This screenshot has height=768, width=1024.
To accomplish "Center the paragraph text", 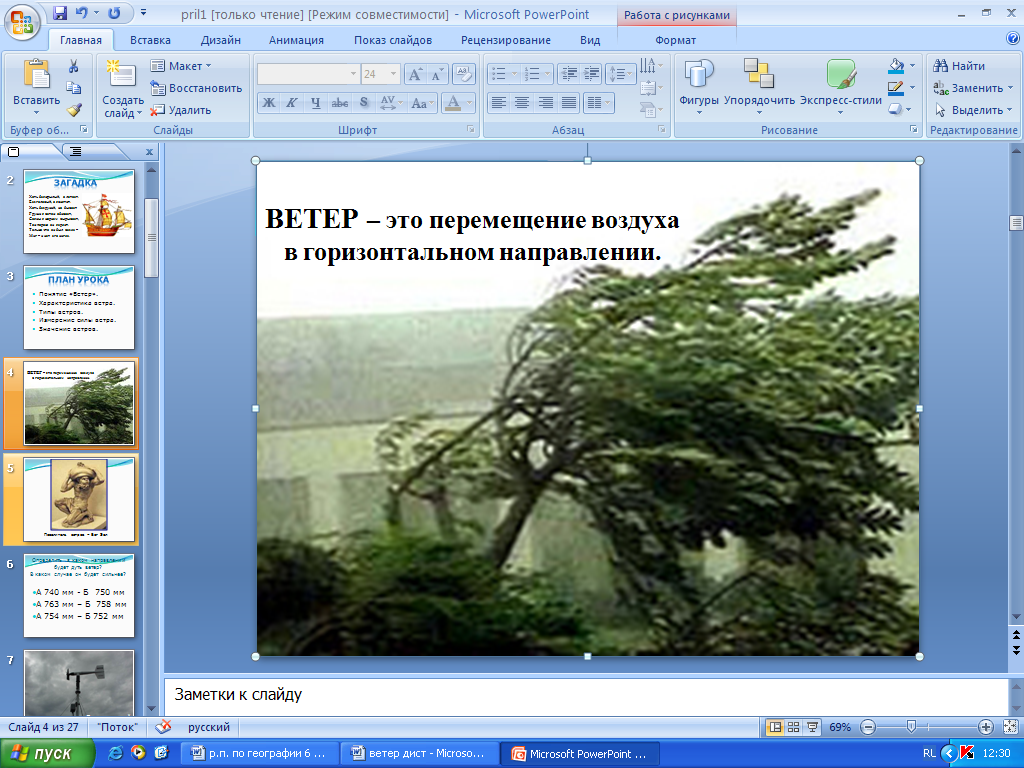I will (x=522, y=103).
